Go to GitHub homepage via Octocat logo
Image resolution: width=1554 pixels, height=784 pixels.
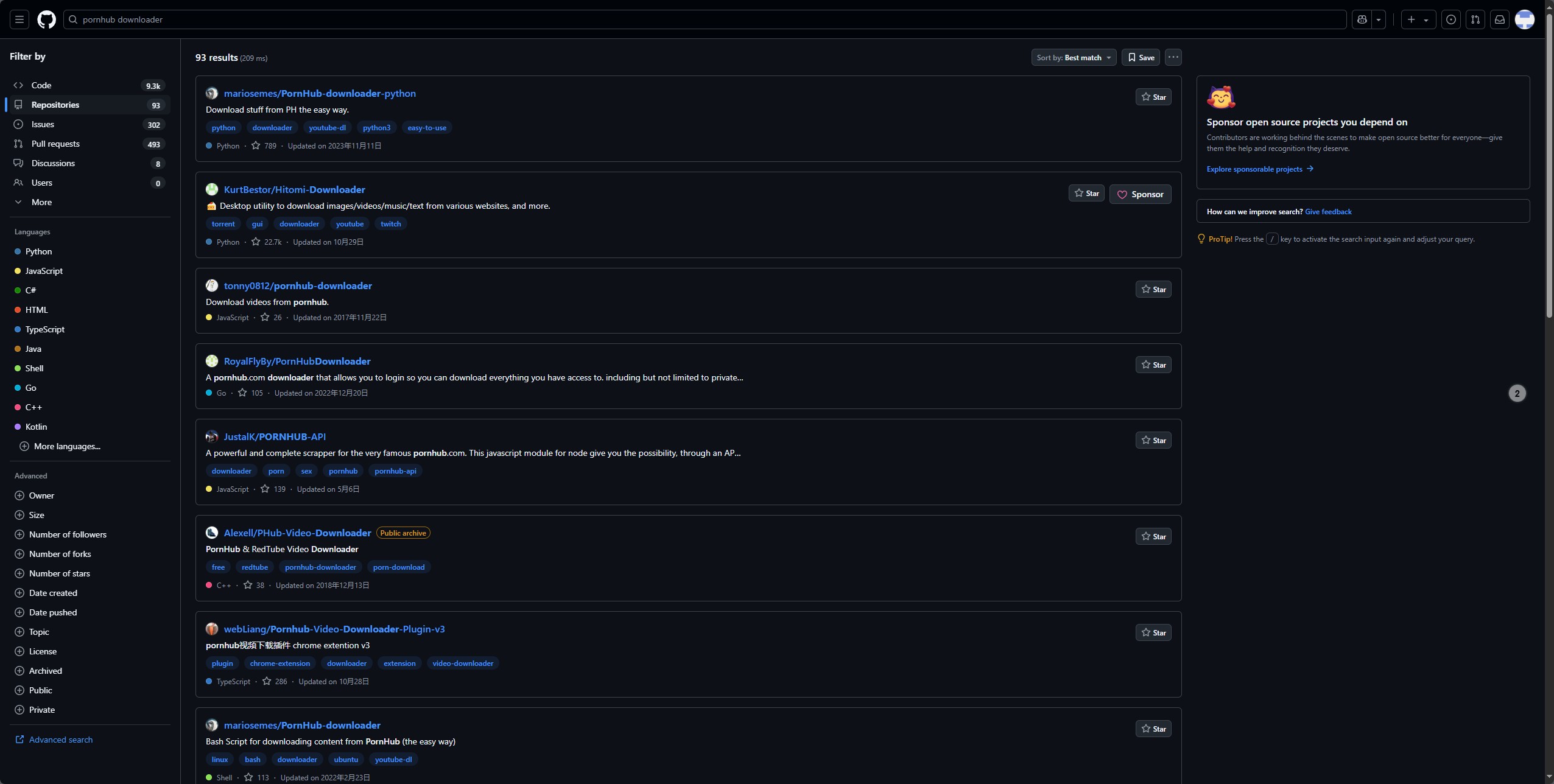[46, 19]
